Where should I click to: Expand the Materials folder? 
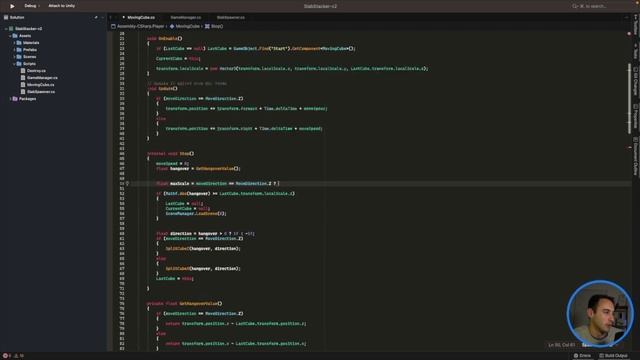point(14,43)
